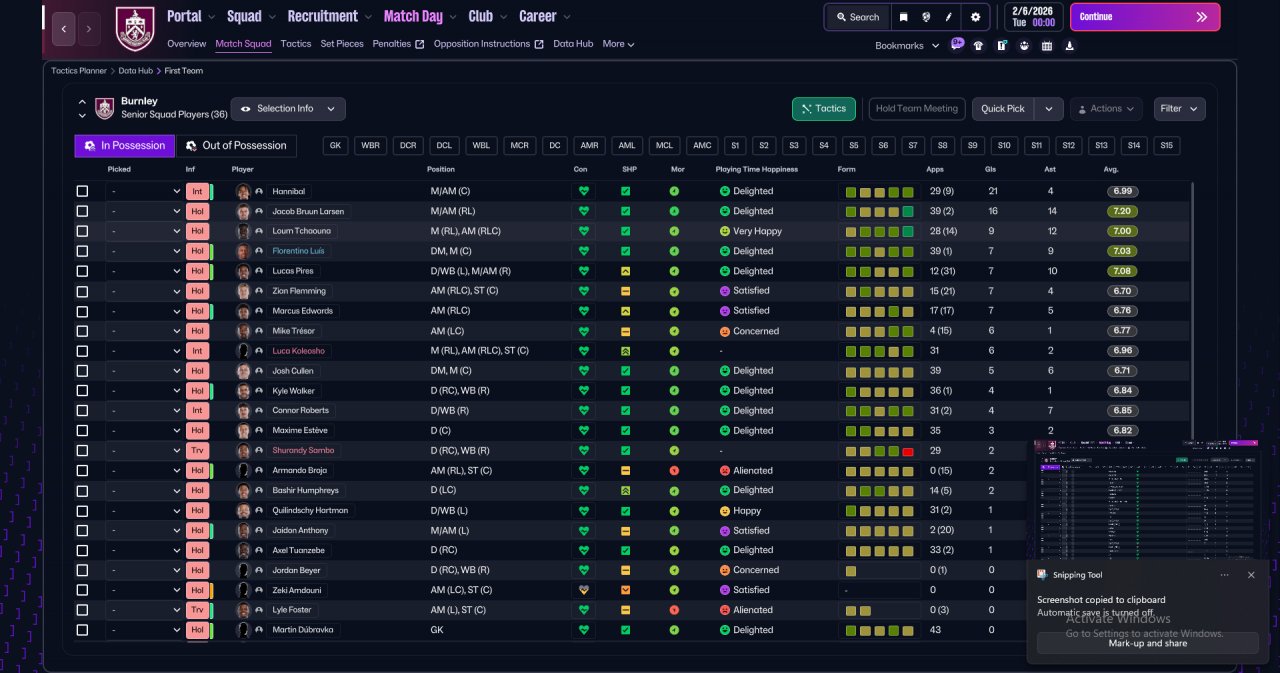Open the settings gear icon

975,17
